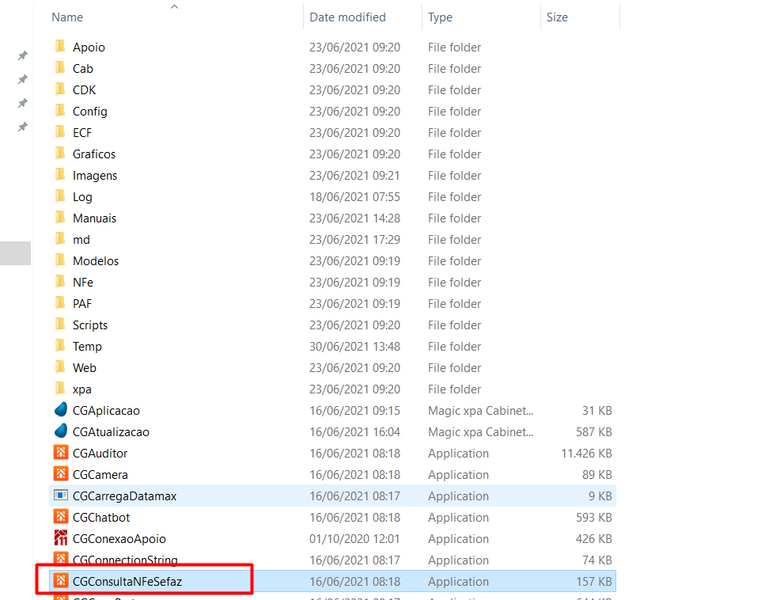Click the CGAplicacao Magic xpa icon
Screen dimensions: 765x600
click(x=60, y=410)
